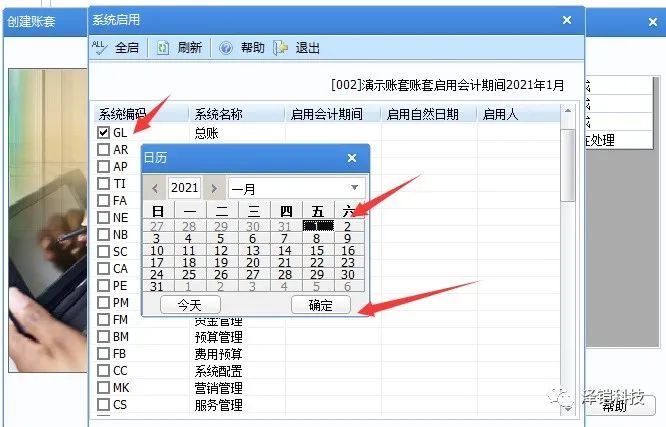666x427 pixels.
Task: Check the NB system checkbox
Action: point(103,235)
